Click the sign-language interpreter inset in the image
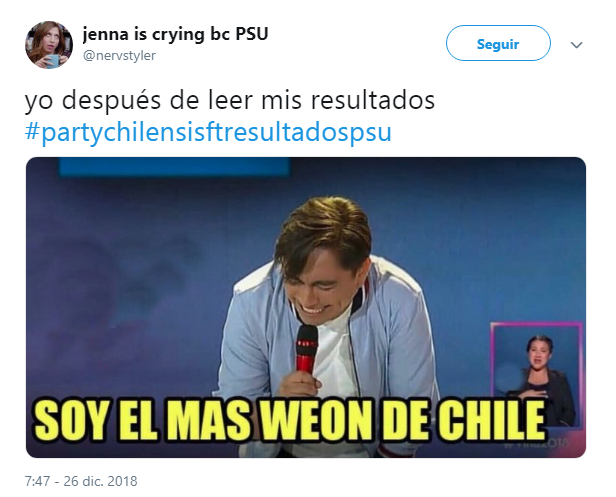 pyautogui.click(x=537, y=375)
